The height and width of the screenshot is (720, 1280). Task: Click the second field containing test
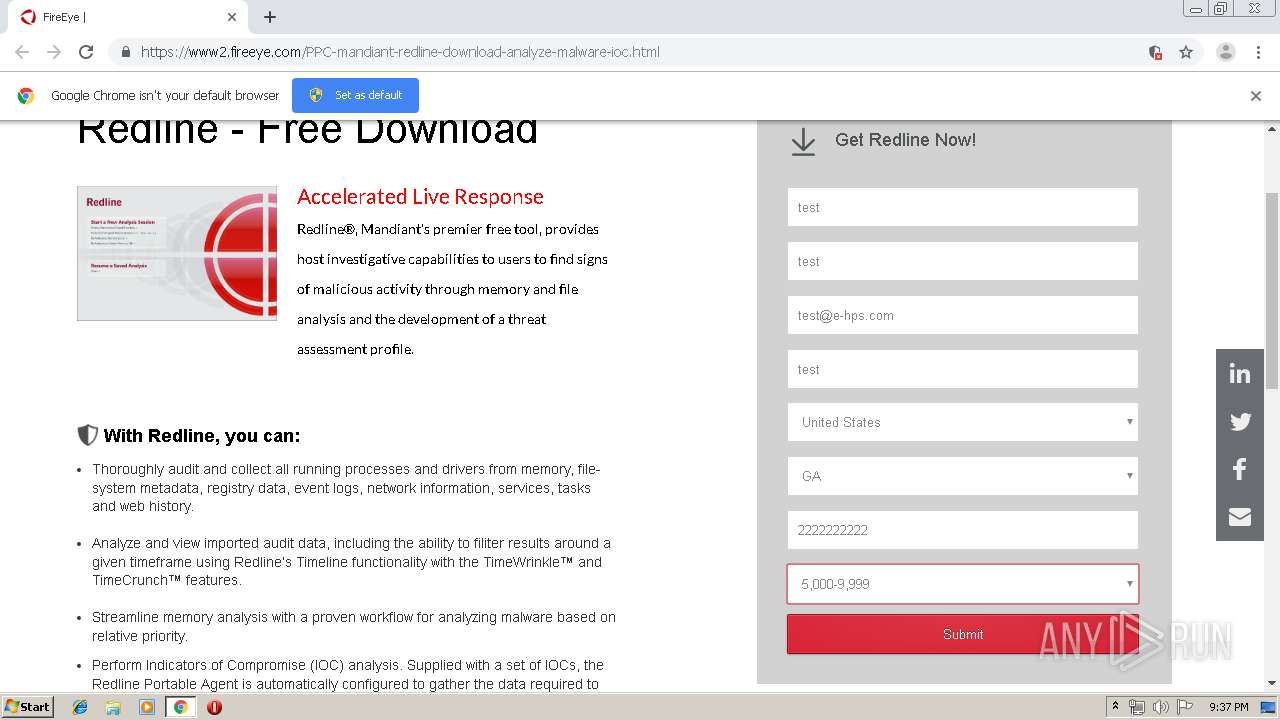963,261
